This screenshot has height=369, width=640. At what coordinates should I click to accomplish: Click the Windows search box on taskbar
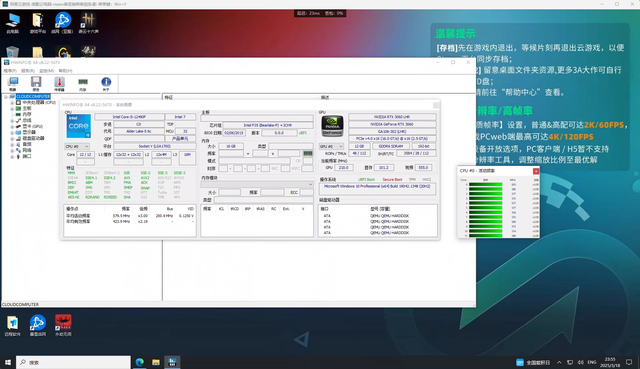coord(73,362)
